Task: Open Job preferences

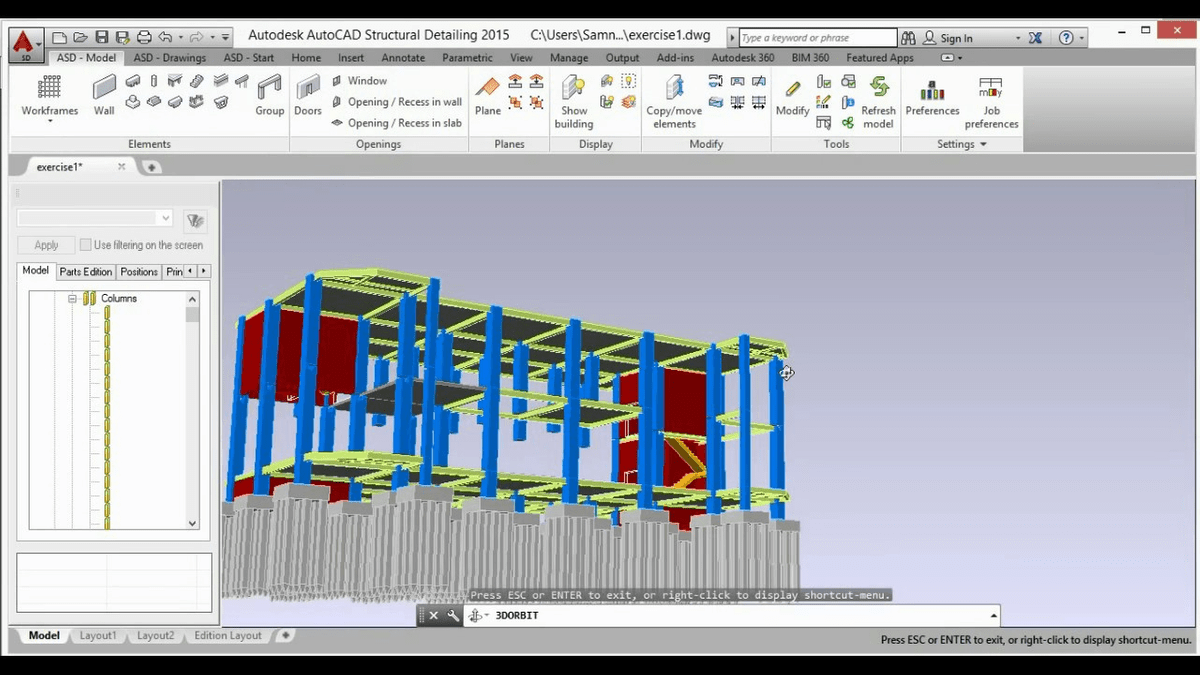Action: pos(991,102)
